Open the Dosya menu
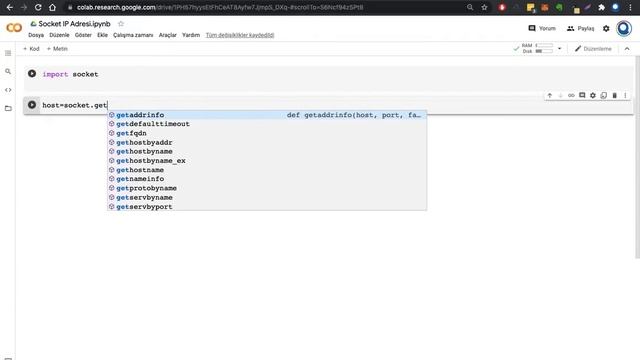The height and width of the screenshot is (360, 640). tap(36, 35)
